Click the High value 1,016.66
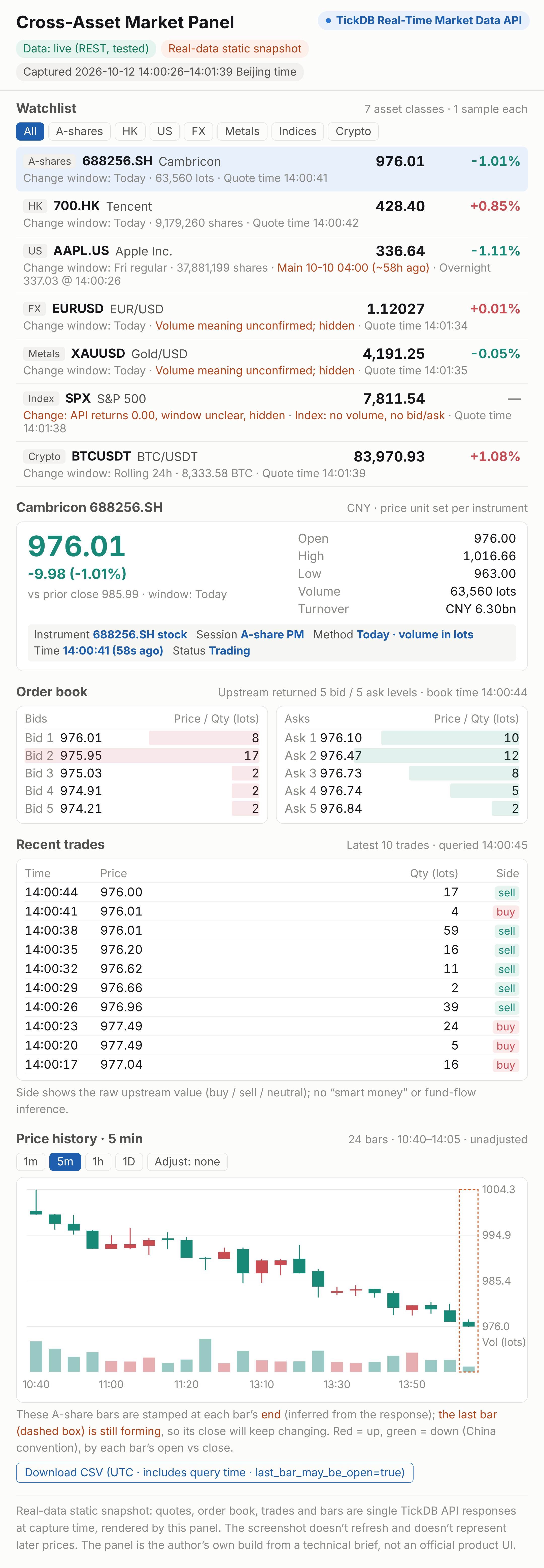The image size is (544, 1568). click(x=489, y=556)
